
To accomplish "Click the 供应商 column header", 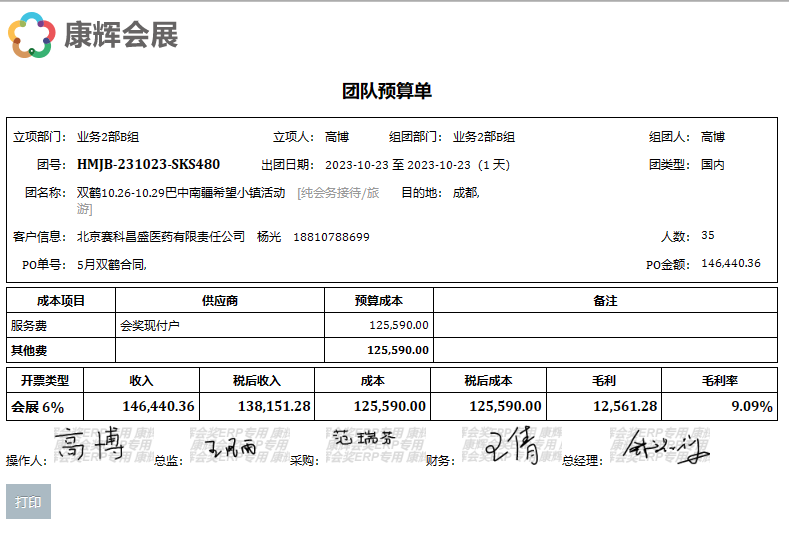I will click(219, 300).
